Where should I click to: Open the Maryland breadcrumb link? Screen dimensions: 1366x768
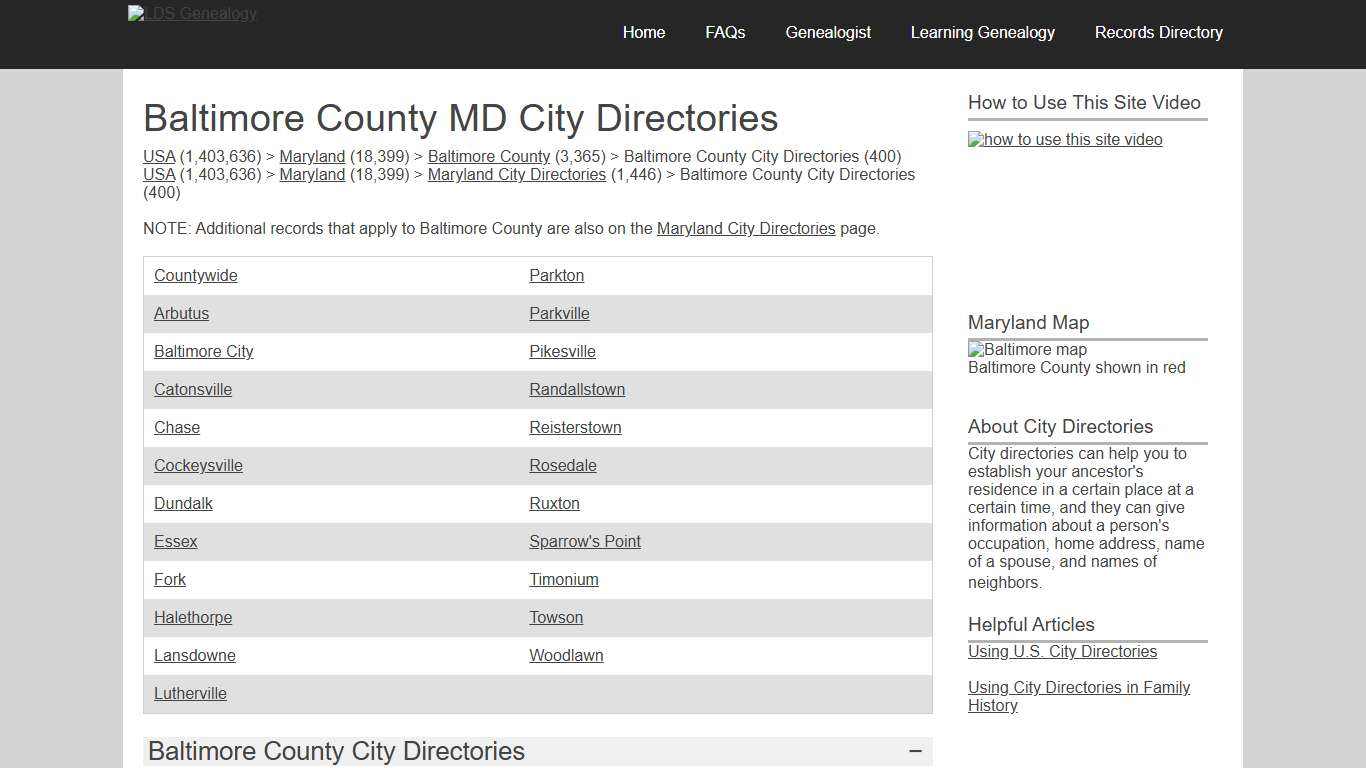(x=312, y=157)
